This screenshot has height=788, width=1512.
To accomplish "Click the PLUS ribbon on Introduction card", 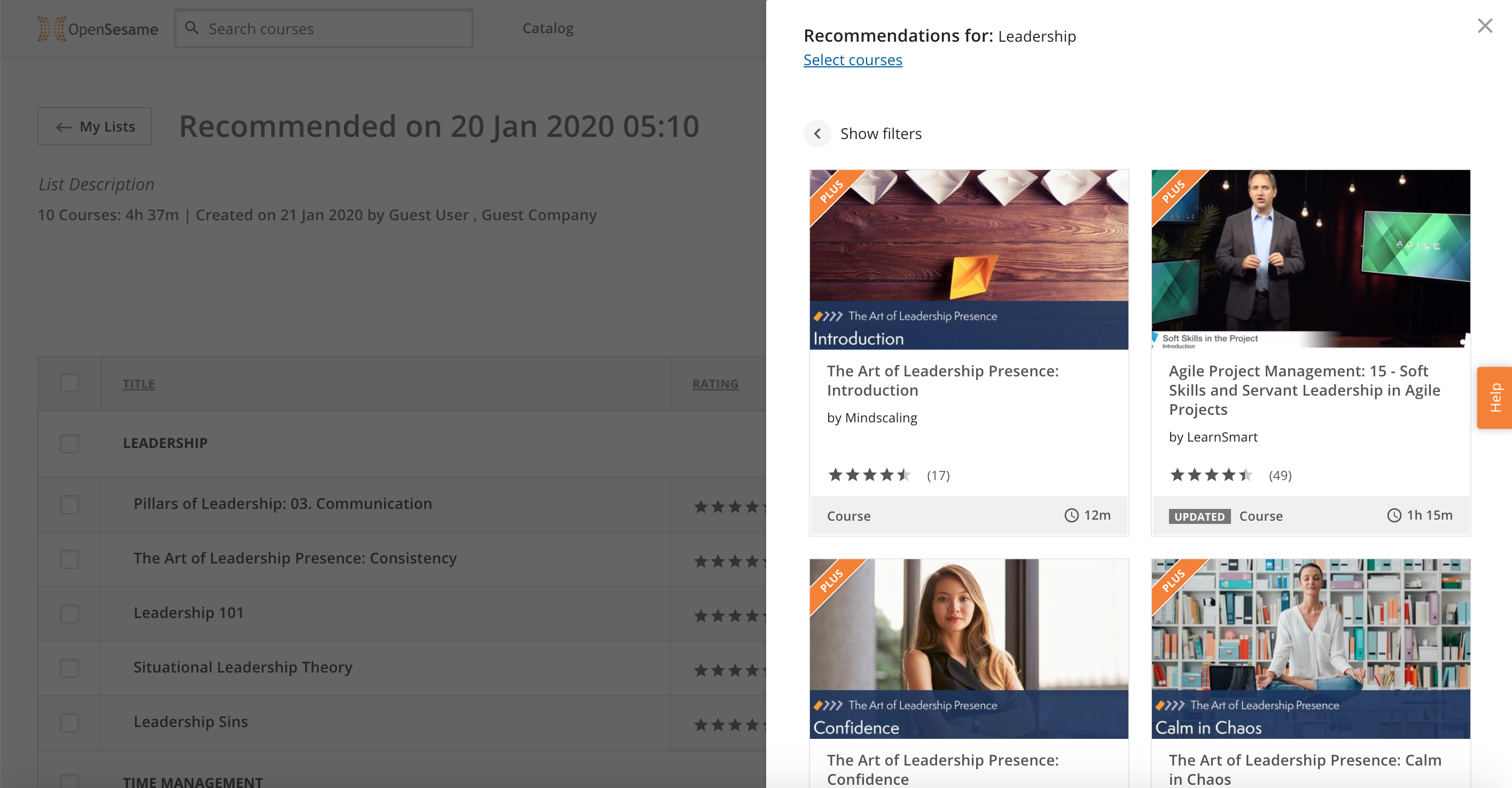I will point(832,191).
